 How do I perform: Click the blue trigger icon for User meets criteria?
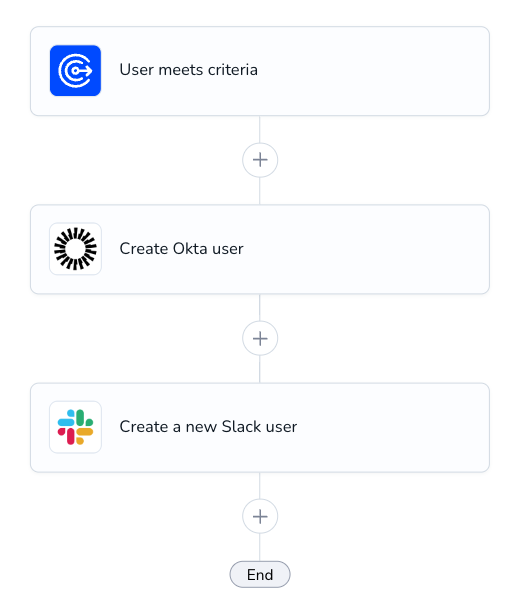coord(75,70)
